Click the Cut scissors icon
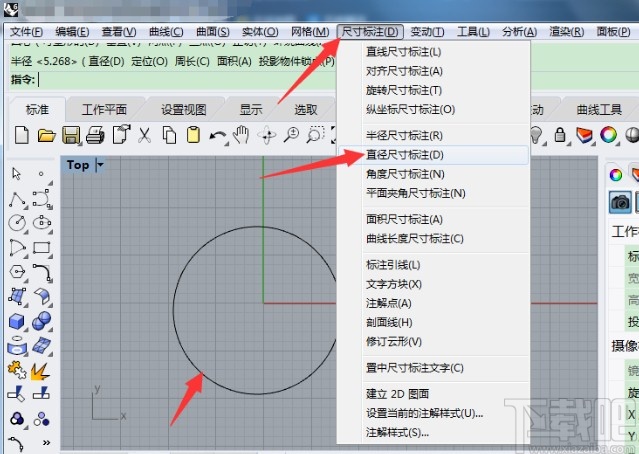 click(x=144, y=135)
